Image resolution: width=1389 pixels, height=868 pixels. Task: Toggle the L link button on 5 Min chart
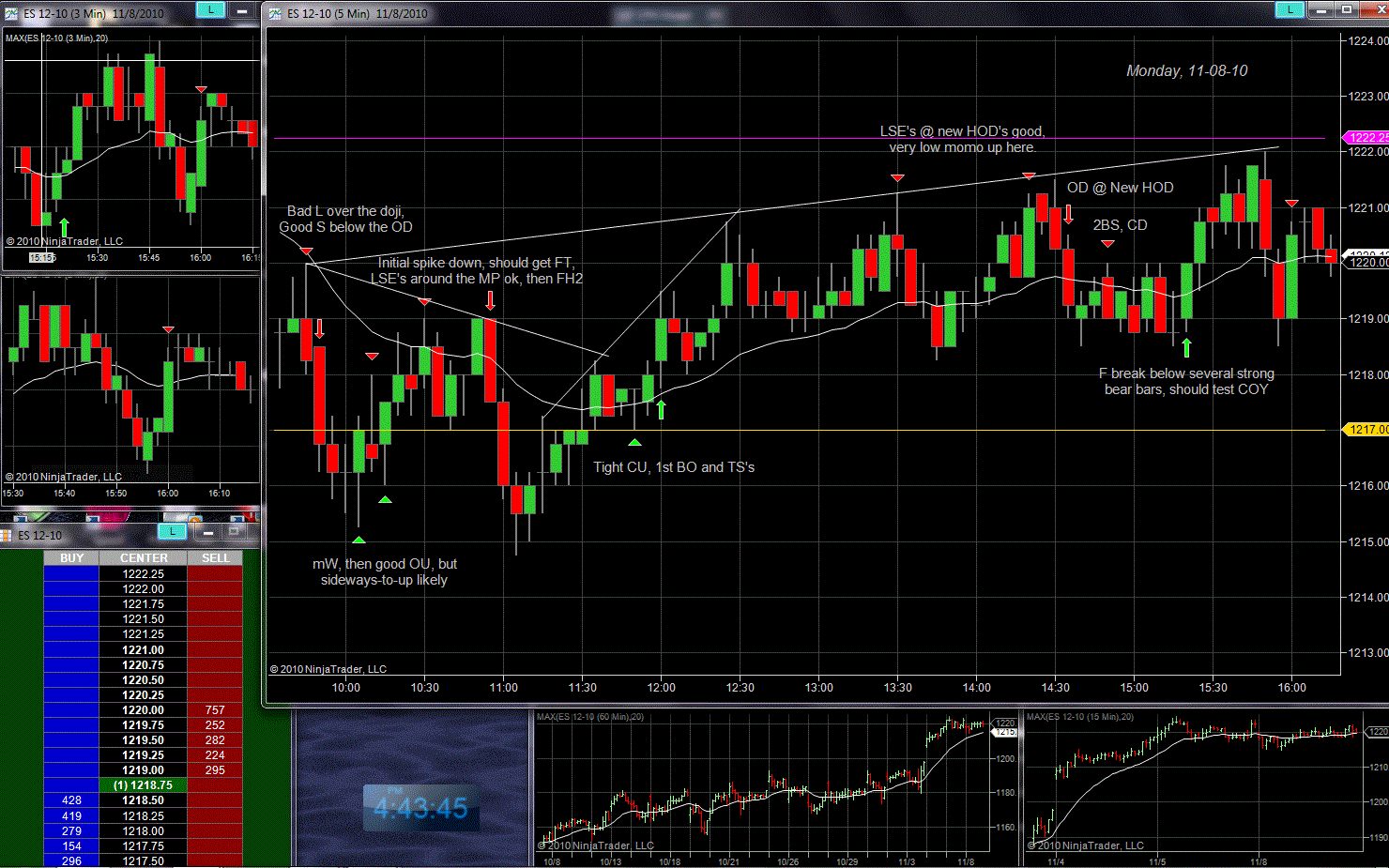pyautogui.click(x=1290, y=9)
